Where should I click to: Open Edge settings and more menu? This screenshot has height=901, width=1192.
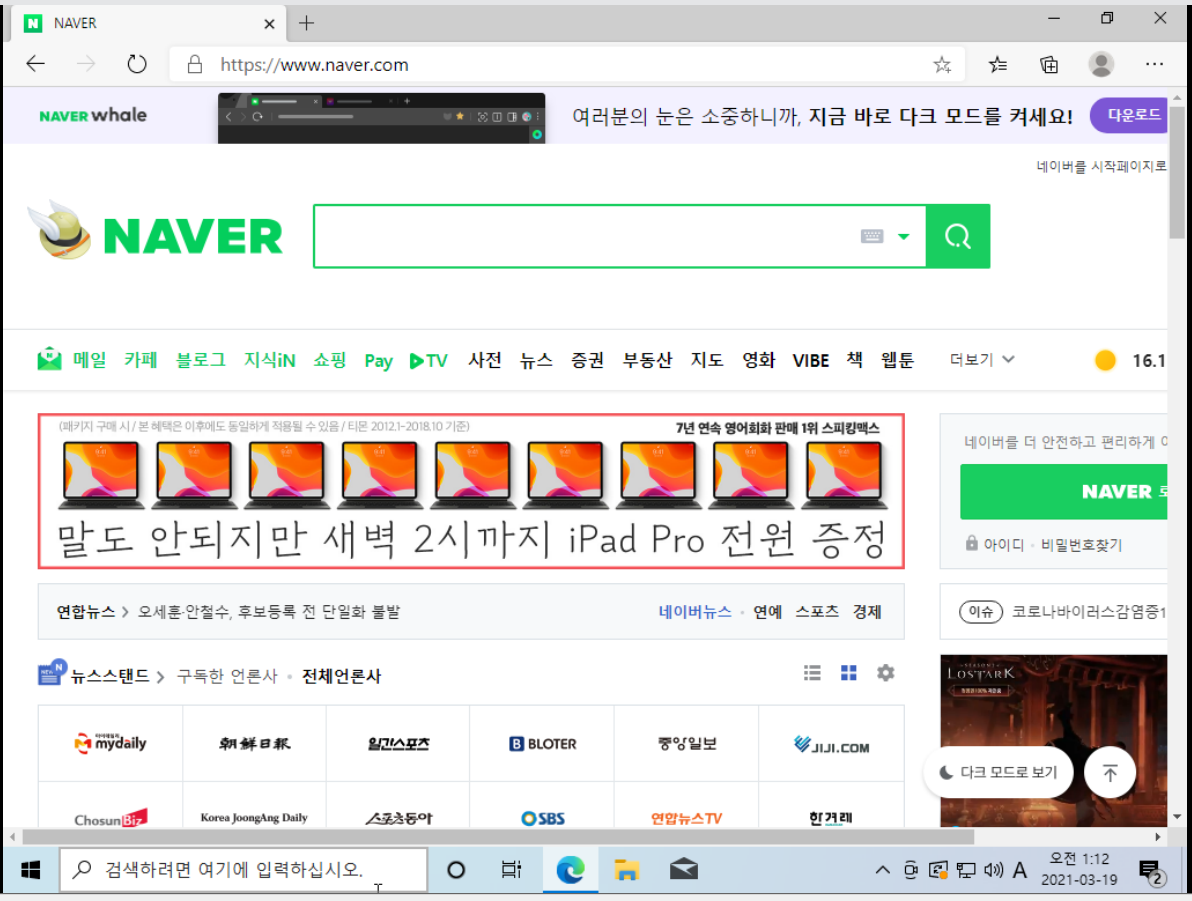click(x=1154, y=65)
